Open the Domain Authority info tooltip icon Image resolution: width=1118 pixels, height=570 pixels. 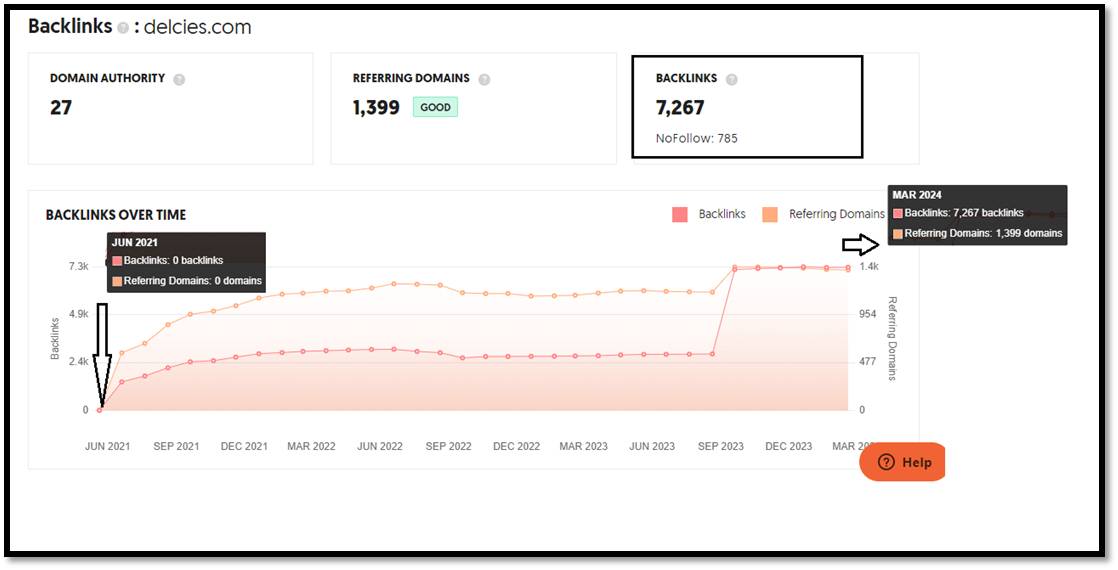coord(179,79)
